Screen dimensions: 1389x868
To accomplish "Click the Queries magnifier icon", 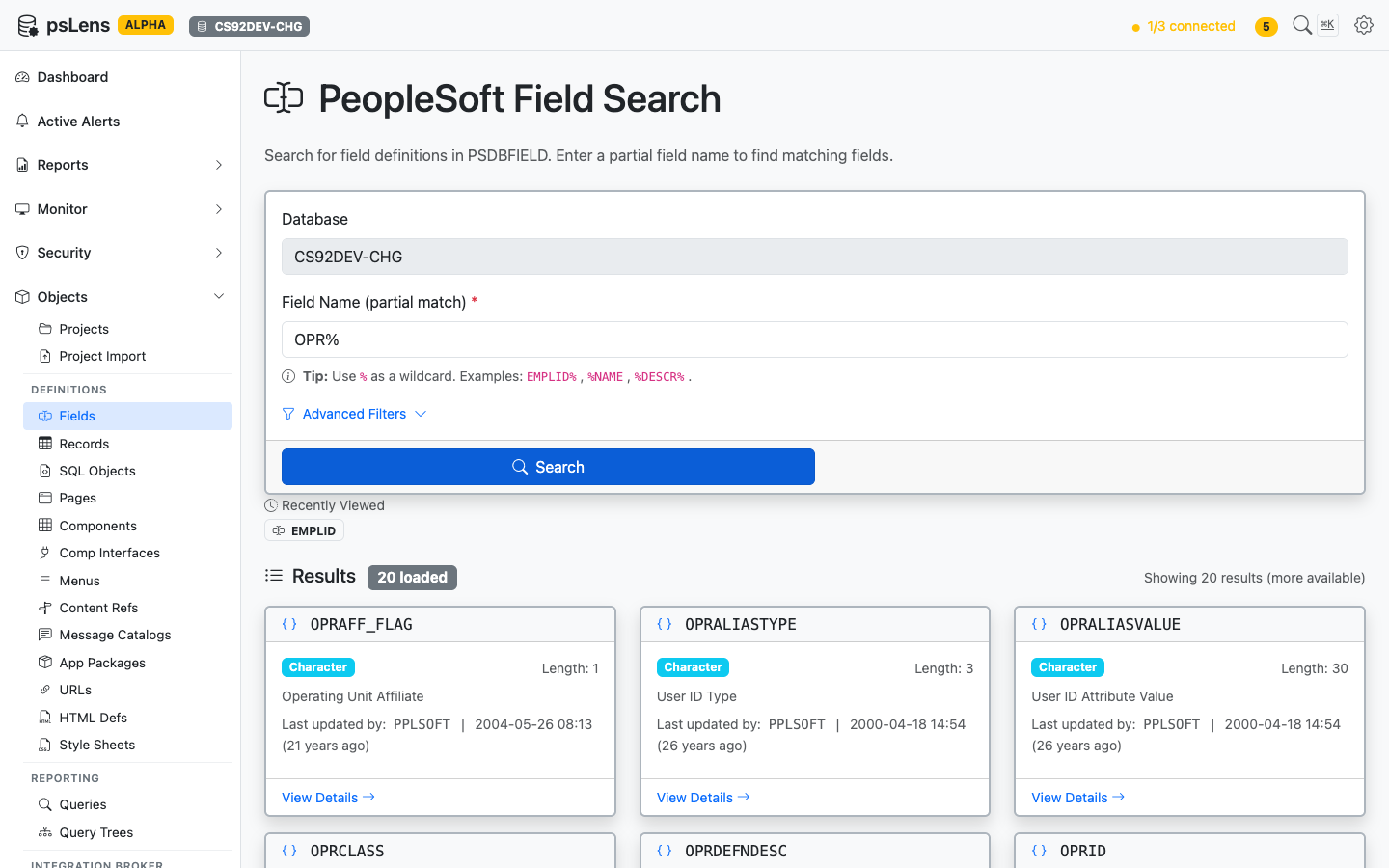I will click(x=44, y=804).
